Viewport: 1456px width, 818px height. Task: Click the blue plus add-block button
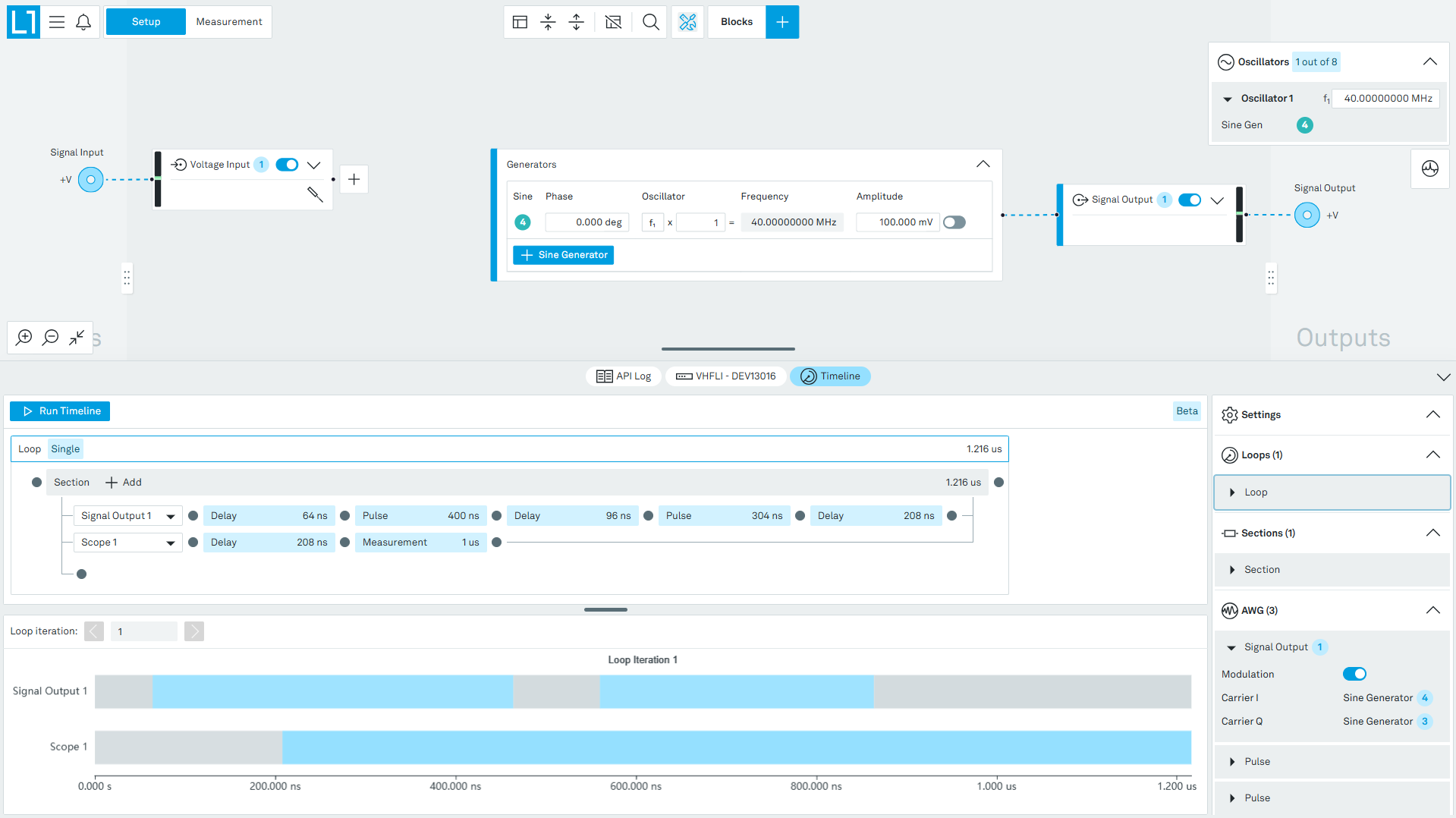click(782, 22)
